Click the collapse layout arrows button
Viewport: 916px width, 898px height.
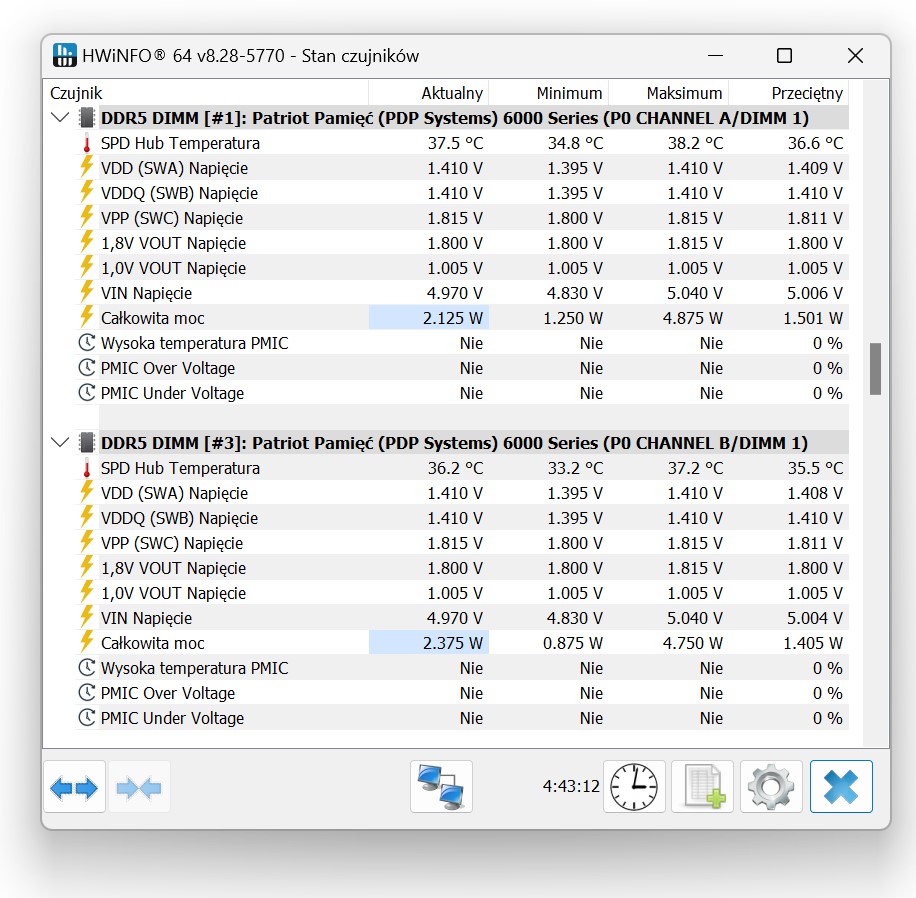click(139, 787)
